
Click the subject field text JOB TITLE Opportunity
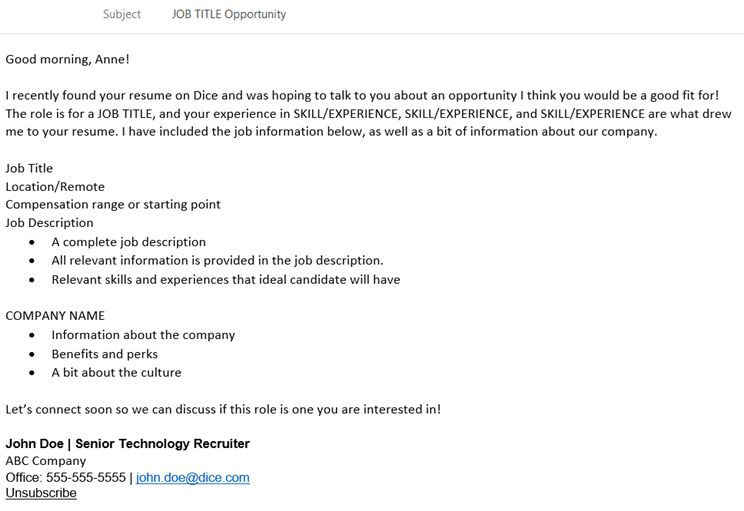(229, 14)
